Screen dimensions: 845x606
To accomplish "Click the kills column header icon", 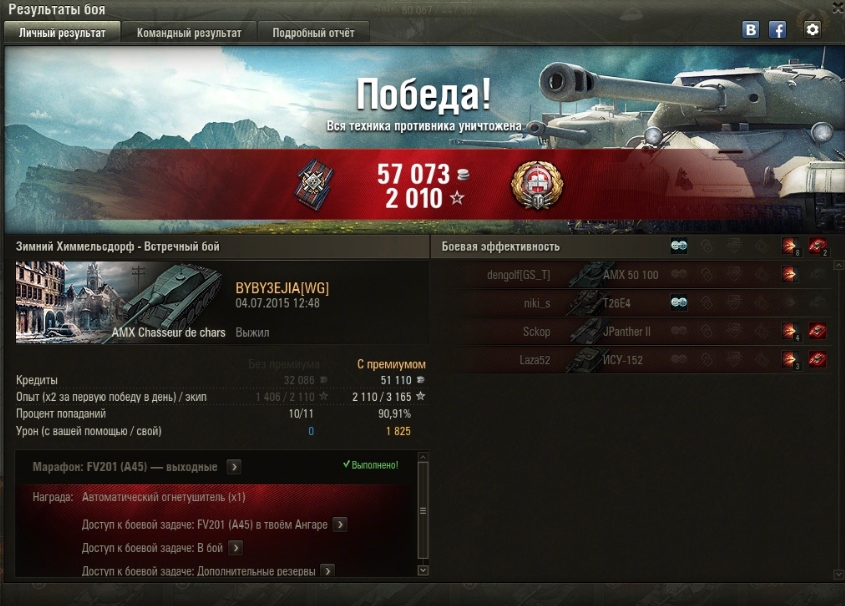I will point(817,247).
